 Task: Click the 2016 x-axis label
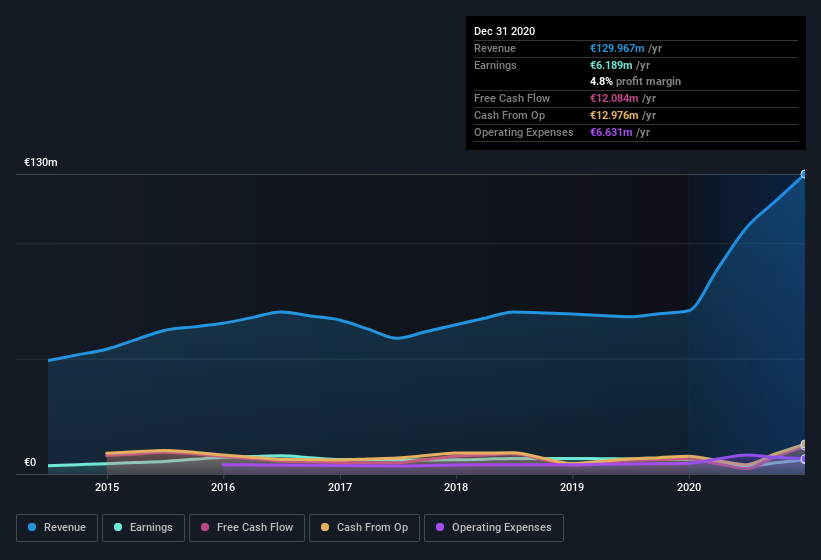[x=223, y=487]
